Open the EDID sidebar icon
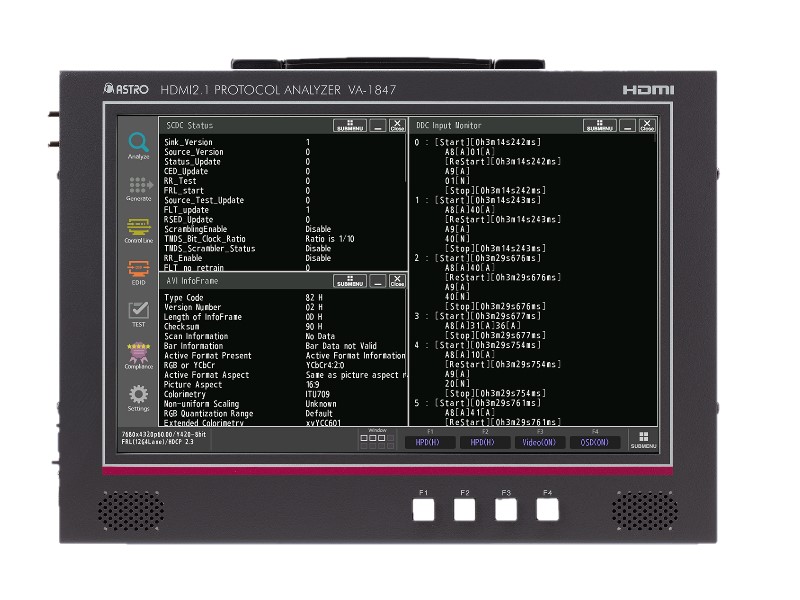 (138, 272)
